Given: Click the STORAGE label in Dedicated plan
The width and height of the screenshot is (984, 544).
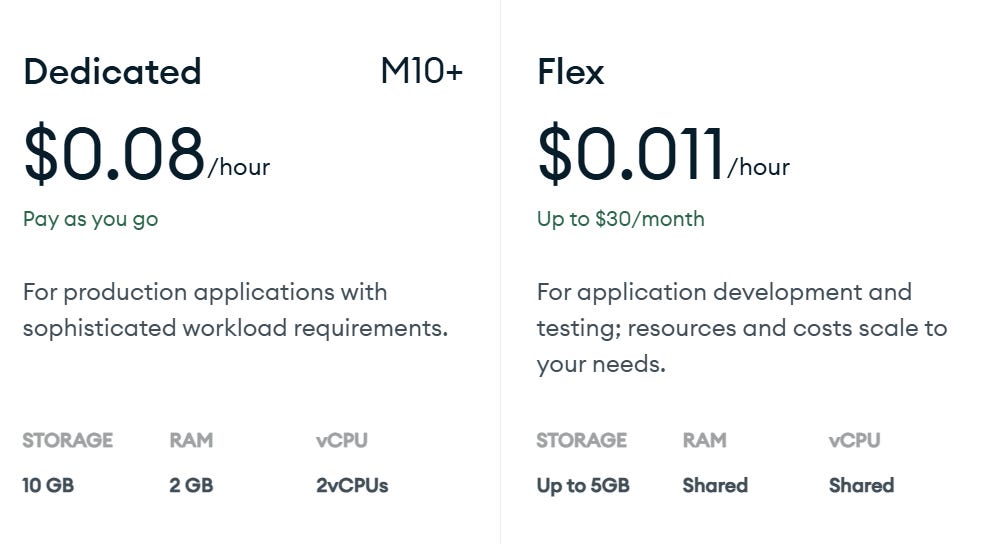Looking at the screenshot, I should tap(68, 440).
